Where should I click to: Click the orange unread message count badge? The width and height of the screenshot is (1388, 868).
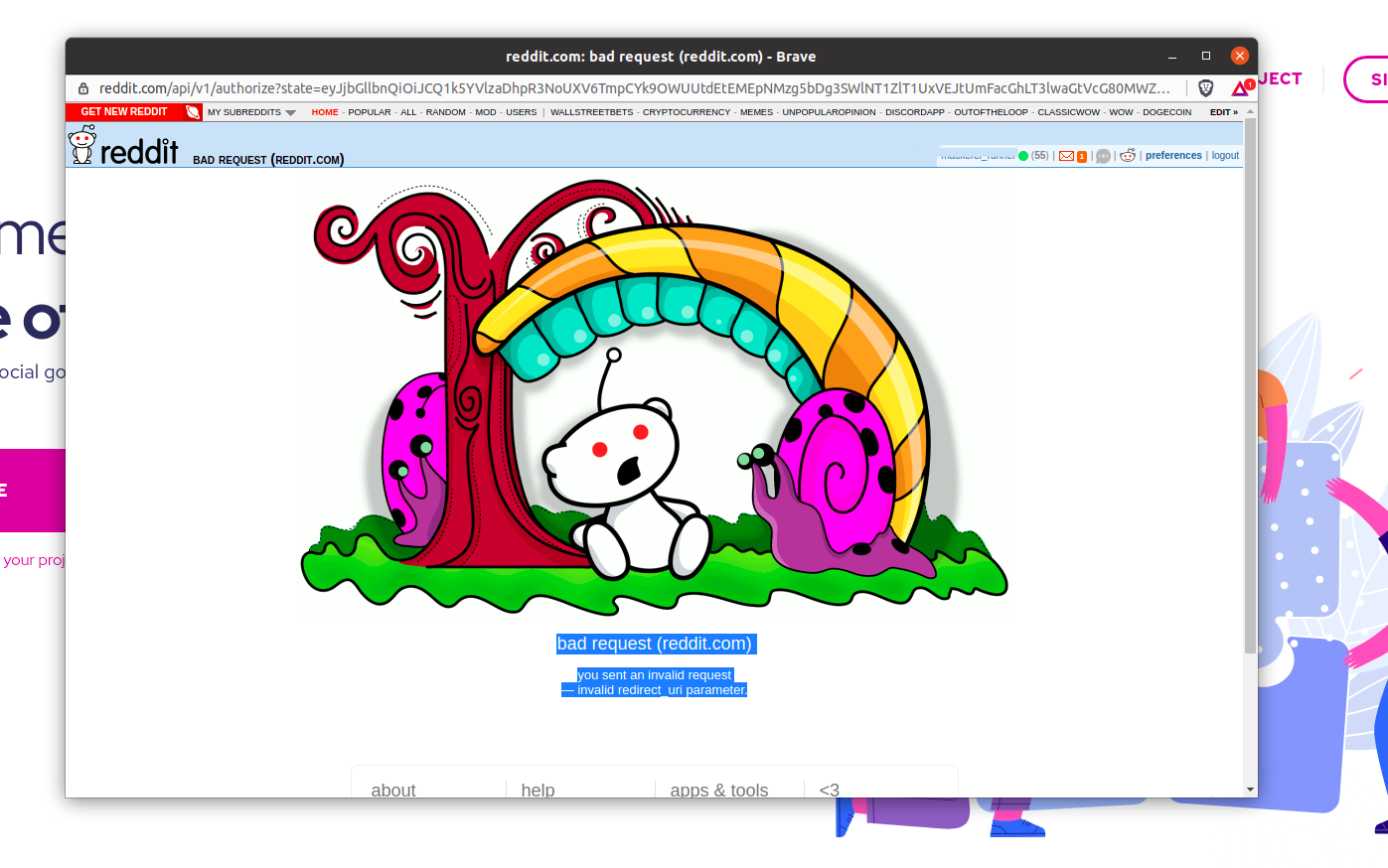point(1082,156)
